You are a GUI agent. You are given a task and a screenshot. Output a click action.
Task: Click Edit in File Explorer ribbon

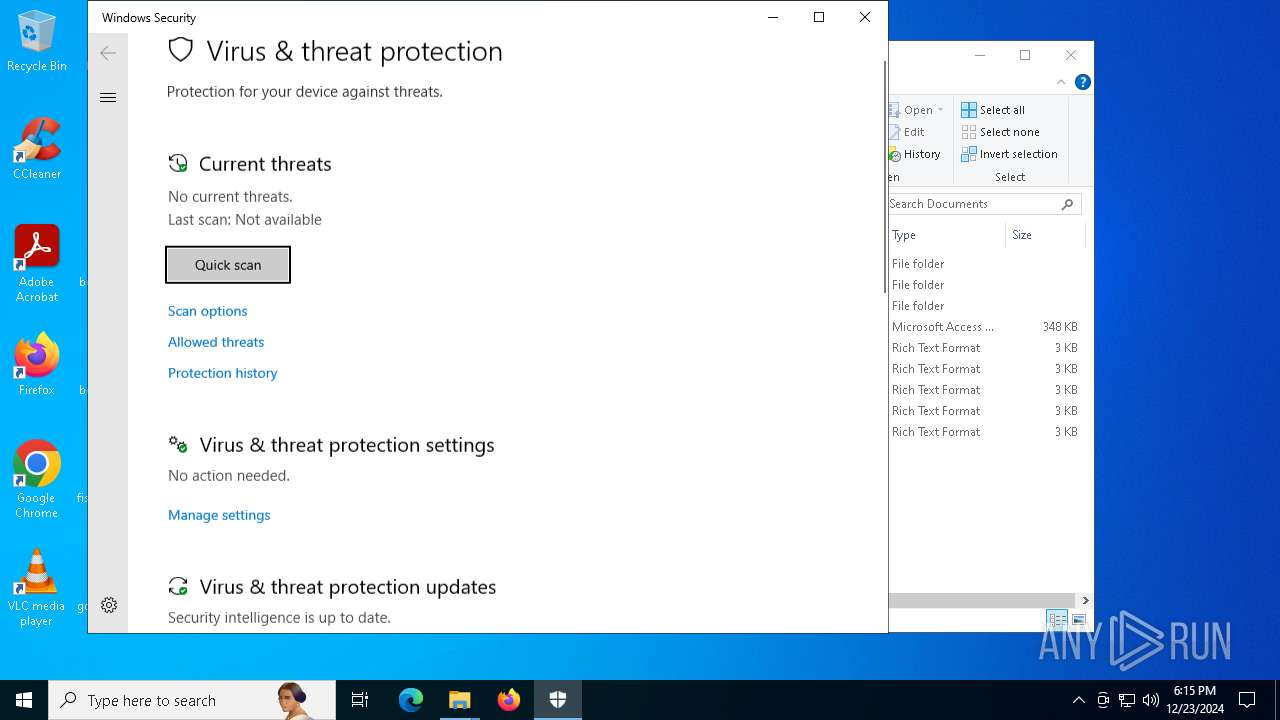tap(907, 132)
